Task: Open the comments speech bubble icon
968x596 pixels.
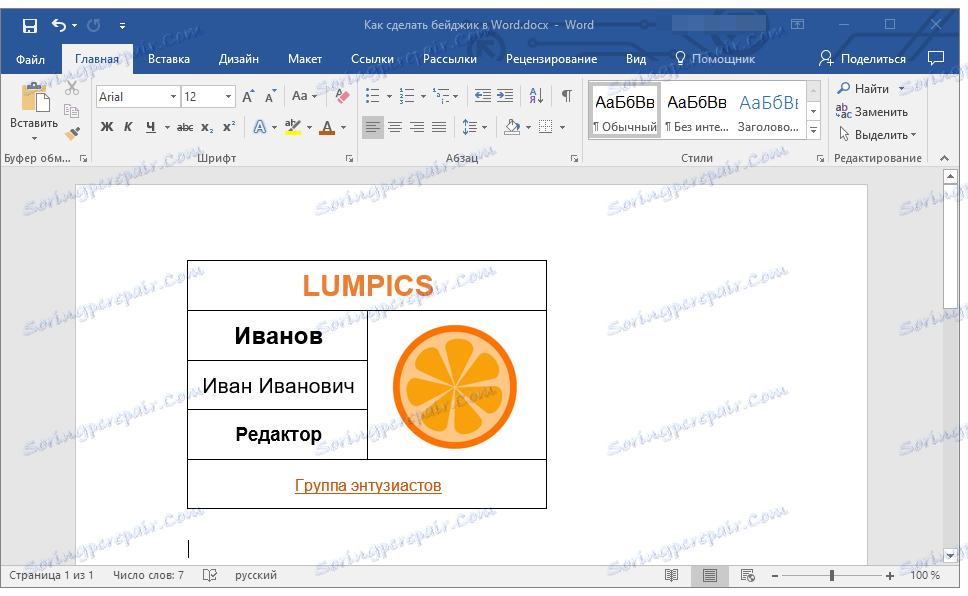Action: coord(936,59)
